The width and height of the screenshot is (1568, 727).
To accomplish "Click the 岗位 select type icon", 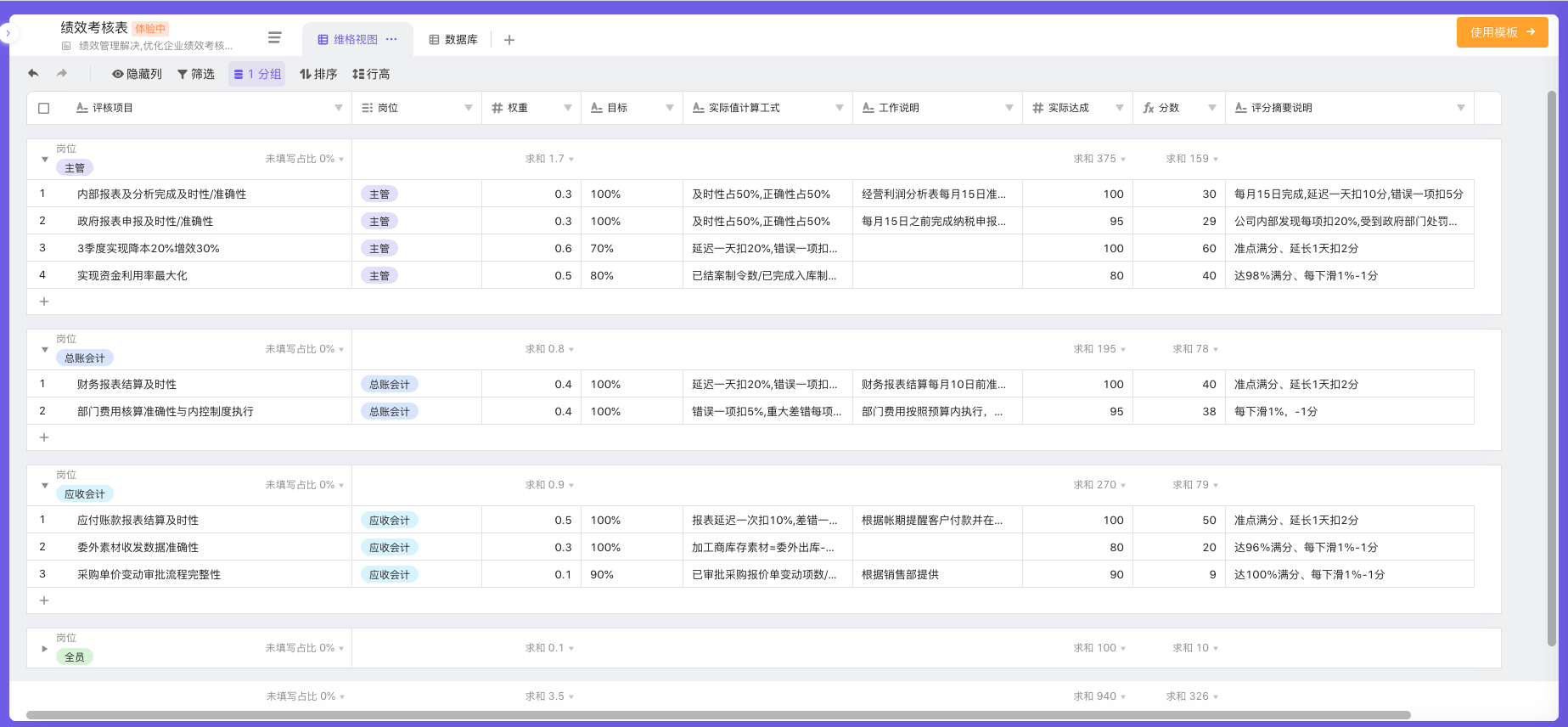I will (367, 108).
